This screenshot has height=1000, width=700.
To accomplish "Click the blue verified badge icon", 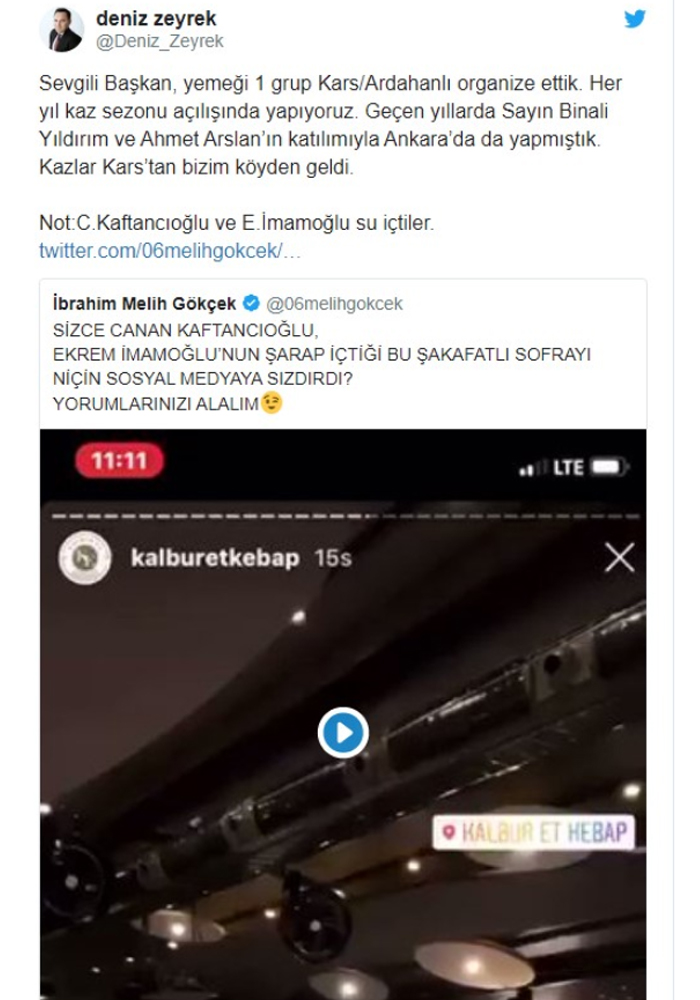I will (252, 303).
